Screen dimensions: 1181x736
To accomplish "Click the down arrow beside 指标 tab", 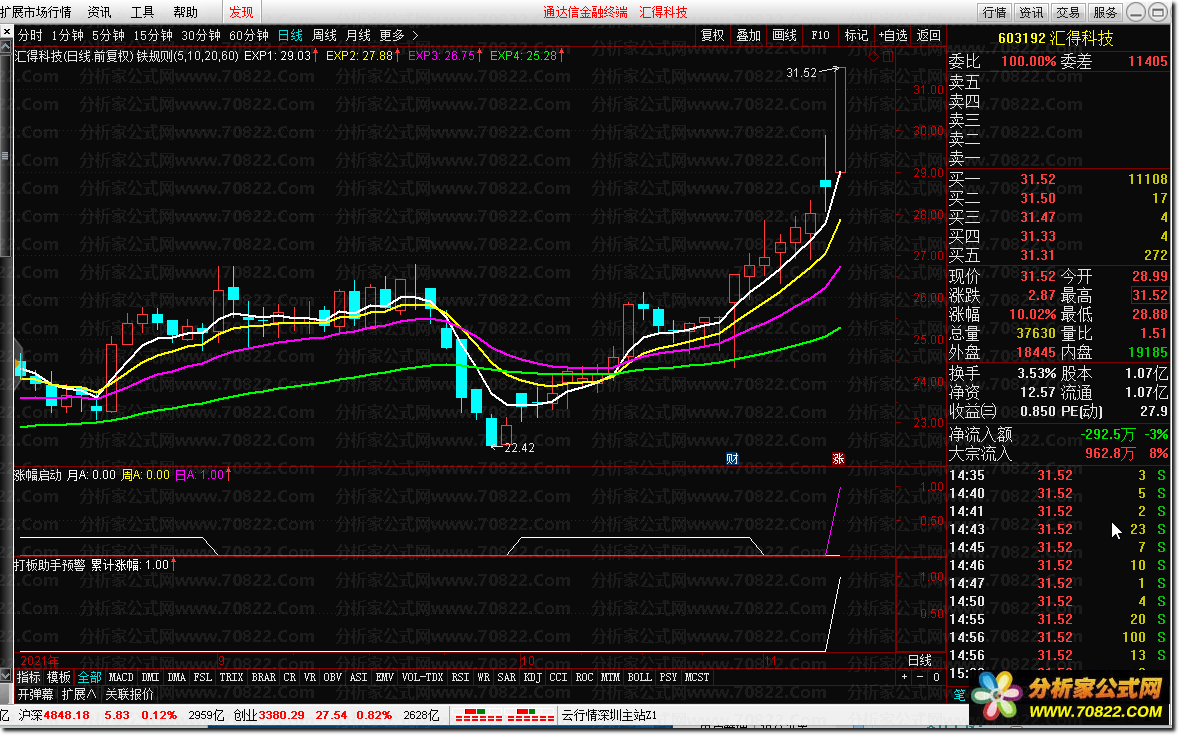I will point(6,677).
